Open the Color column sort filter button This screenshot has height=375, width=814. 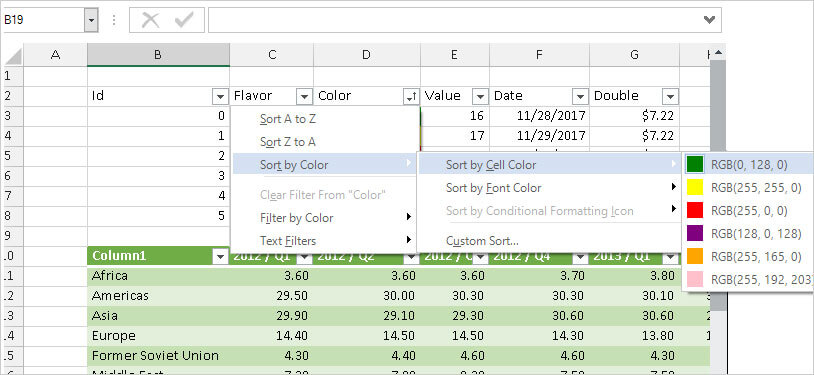tap(411, 96)
